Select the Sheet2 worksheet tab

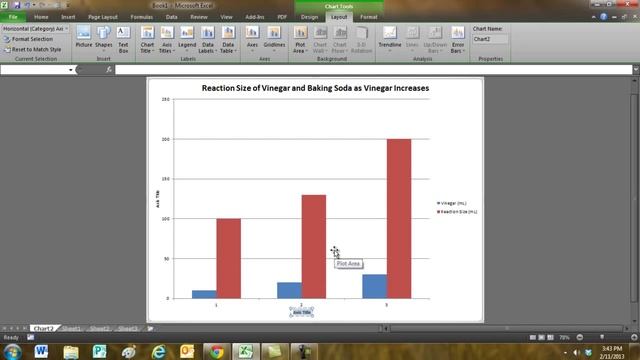[100, 329]
